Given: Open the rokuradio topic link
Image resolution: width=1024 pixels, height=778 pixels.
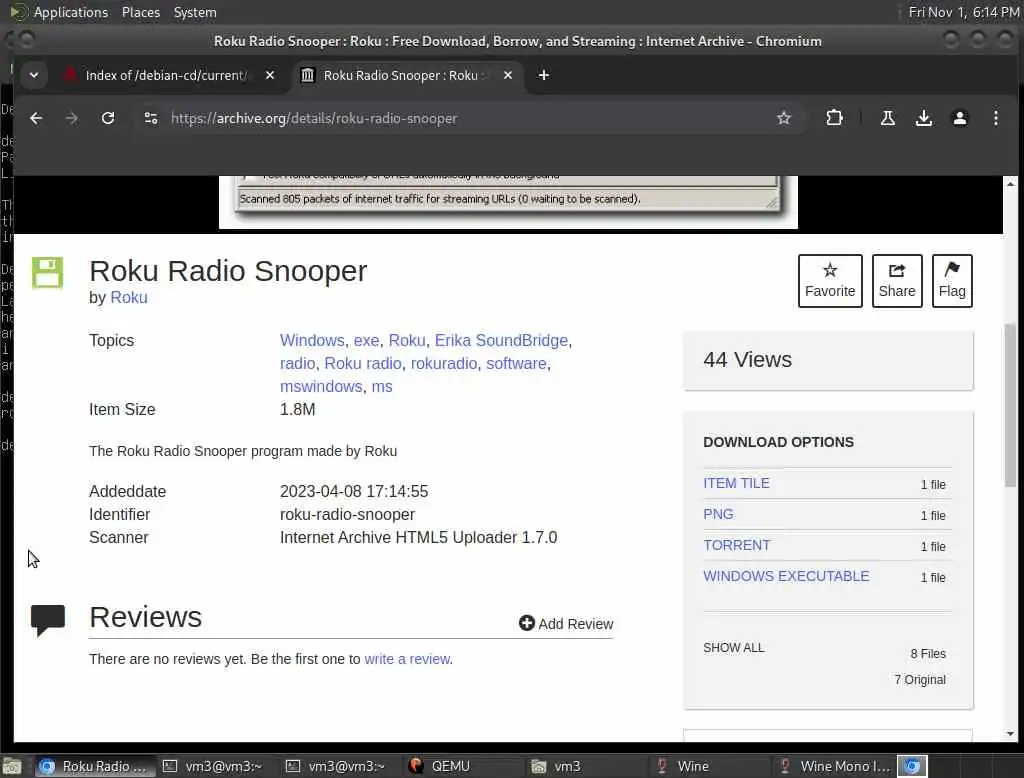Looking at the screenshot, I should [444, 363].
